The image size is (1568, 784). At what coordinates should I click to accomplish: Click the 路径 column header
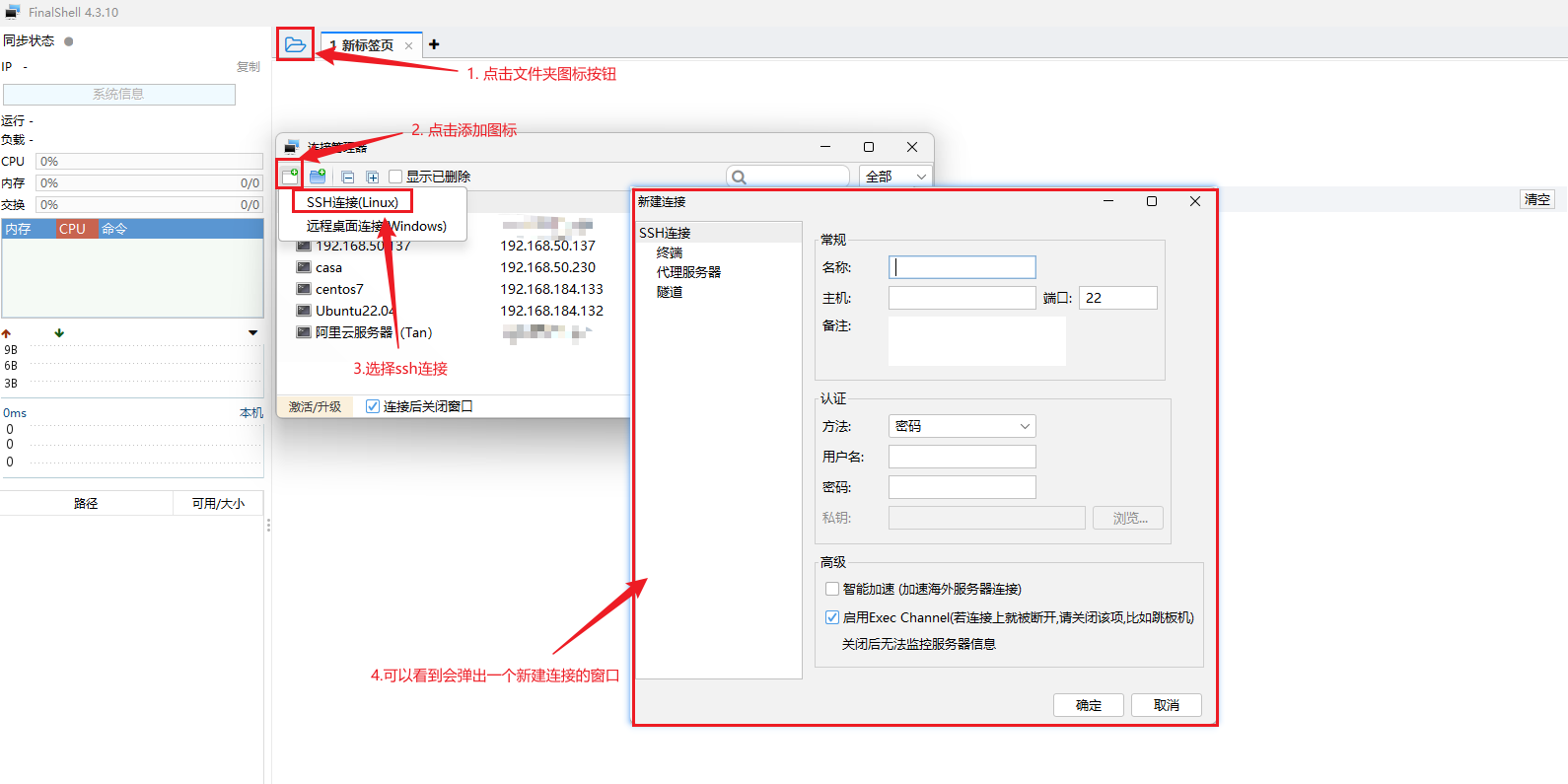86,503
